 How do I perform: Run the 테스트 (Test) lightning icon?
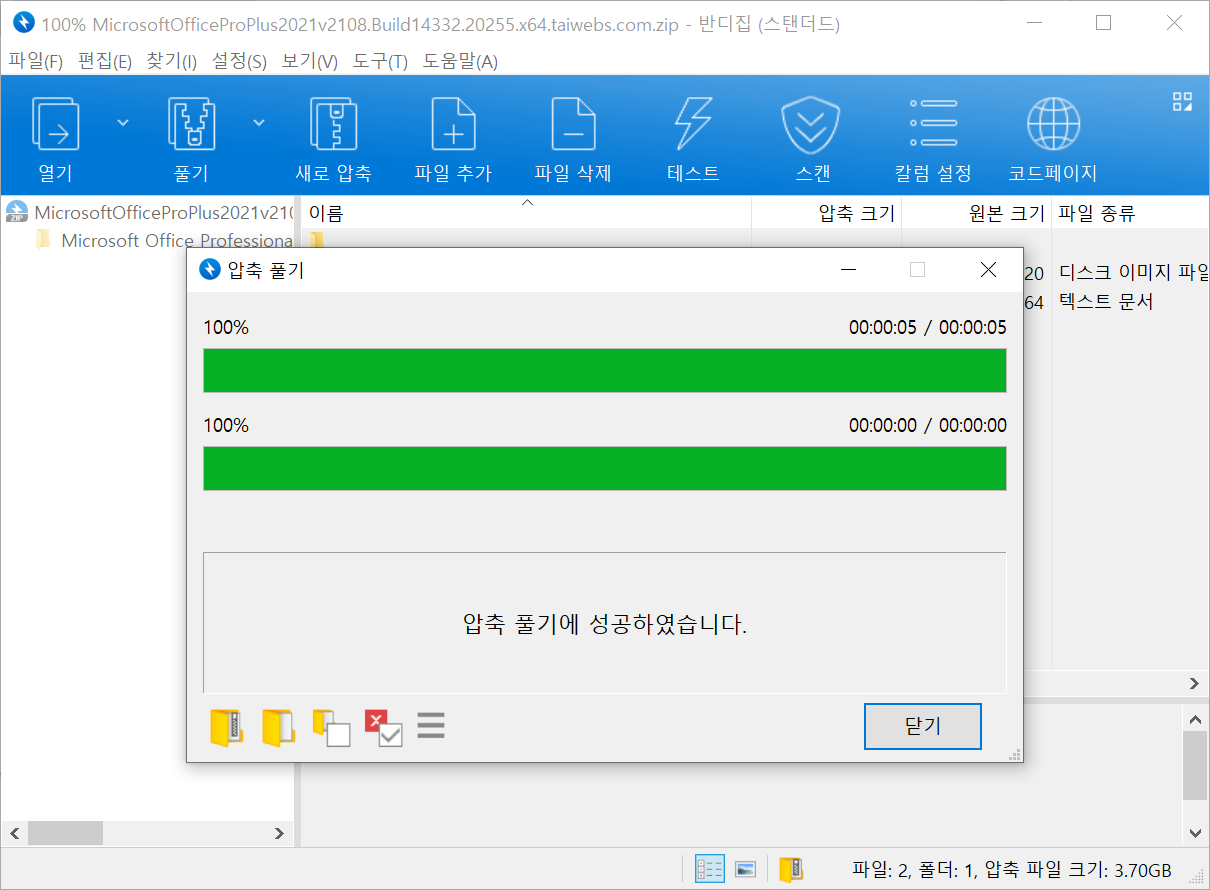[x=693, y=124]
